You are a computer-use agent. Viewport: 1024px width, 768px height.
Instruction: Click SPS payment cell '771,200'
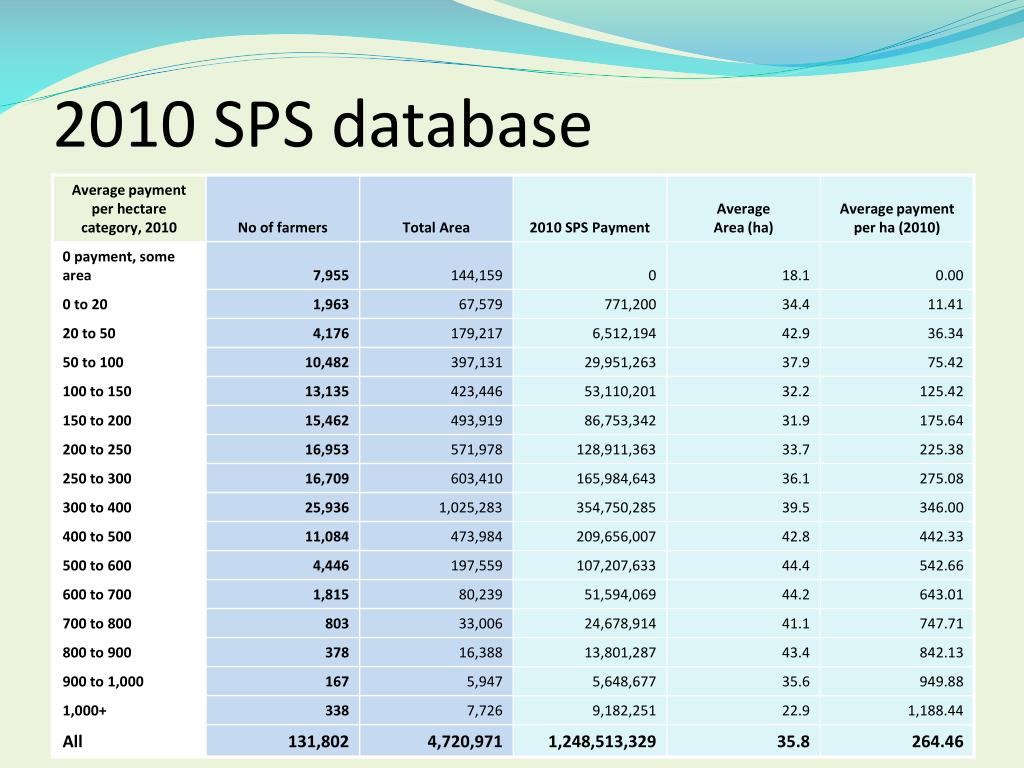tap(630, 304)
